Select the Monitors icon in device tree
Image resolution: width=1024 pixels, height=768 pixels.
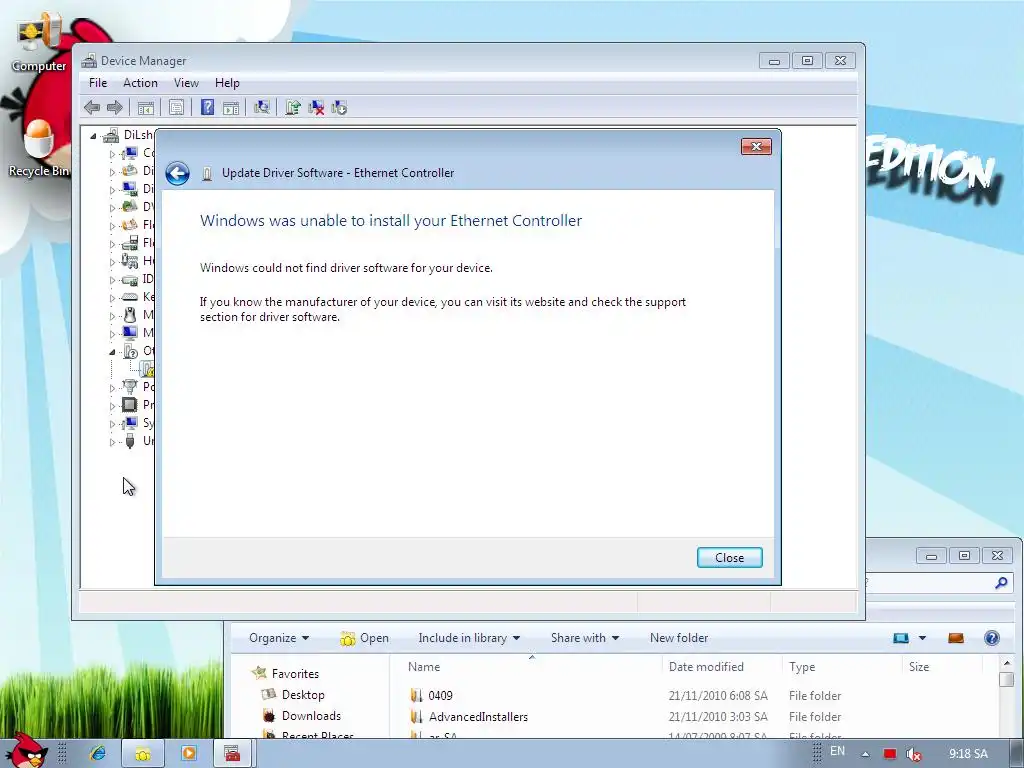coord(130,333)
